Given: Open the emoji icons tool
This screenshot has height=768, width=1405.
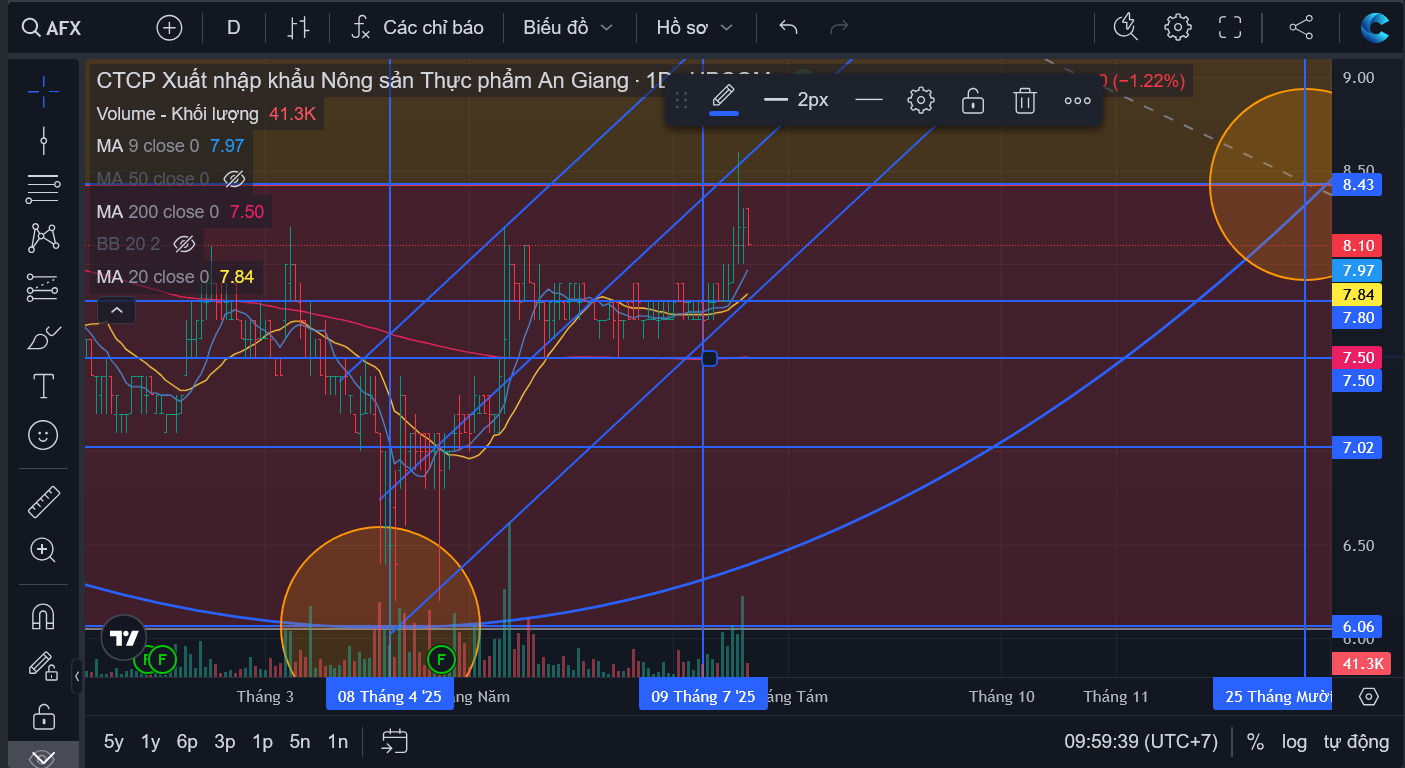Looking at the screenshot, I should pos(43,435).
